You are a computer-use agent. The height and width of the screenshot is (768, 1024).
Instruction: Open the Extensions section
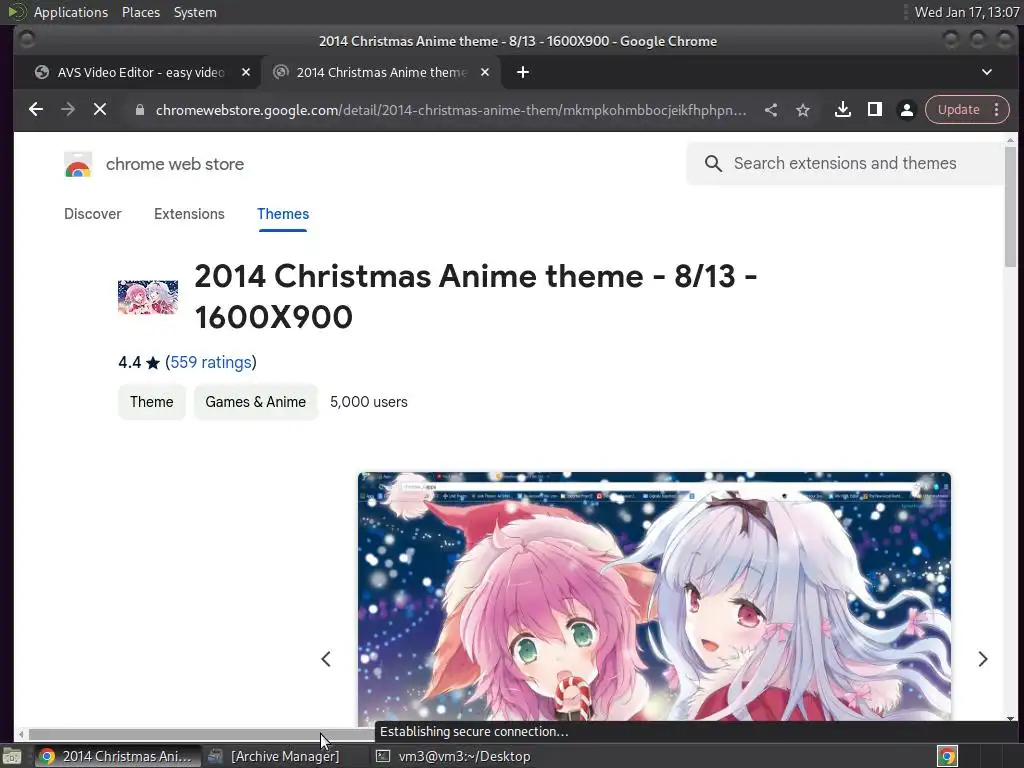tap(189, 214)
